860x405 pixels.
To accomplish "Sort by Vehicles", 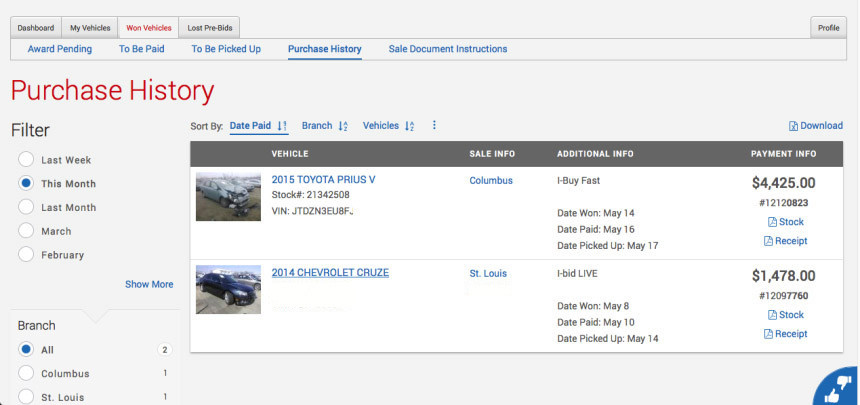I will click(388, 126).
